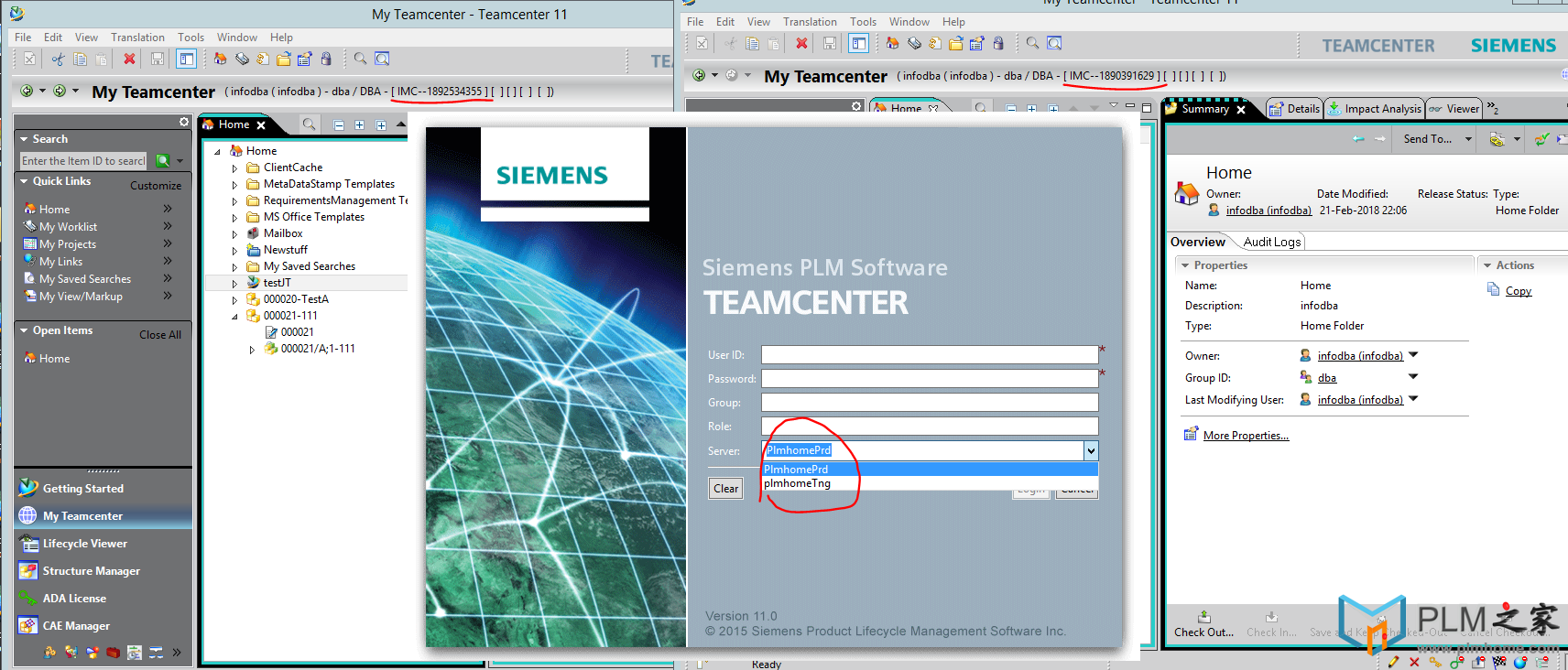
Task: Click red toolbox icon in bottom application bar
Action: [114, 653]
